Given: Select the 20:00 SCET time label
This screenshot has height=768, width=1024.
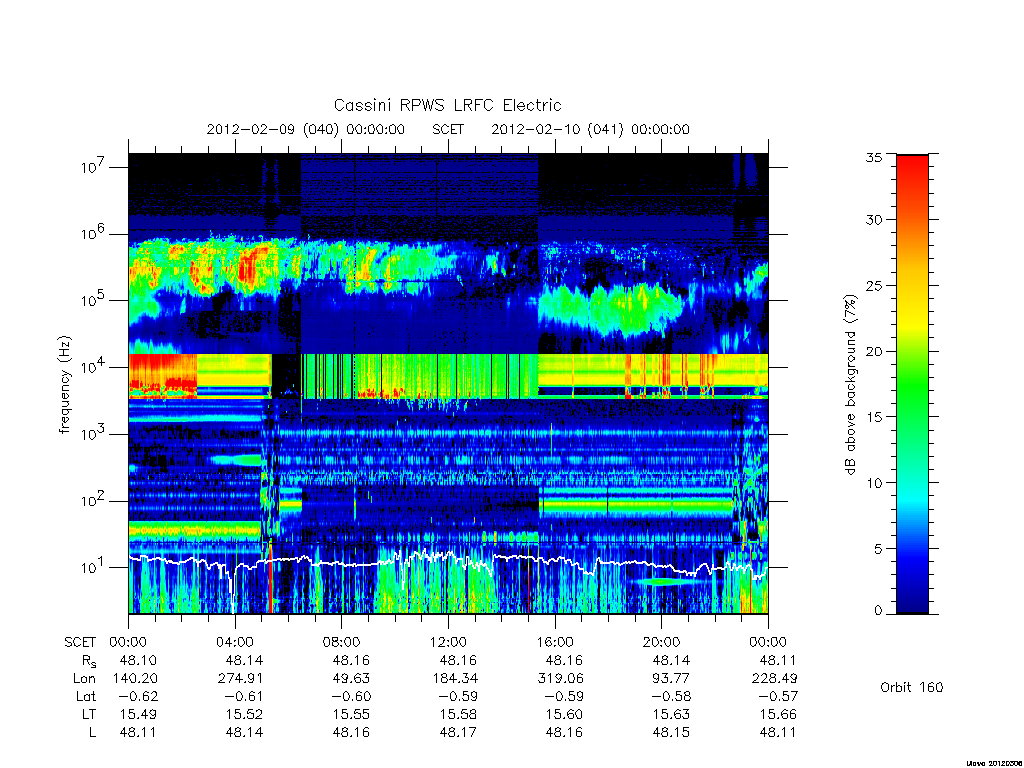Looking at the screenshot, I should tap(661, 642).
